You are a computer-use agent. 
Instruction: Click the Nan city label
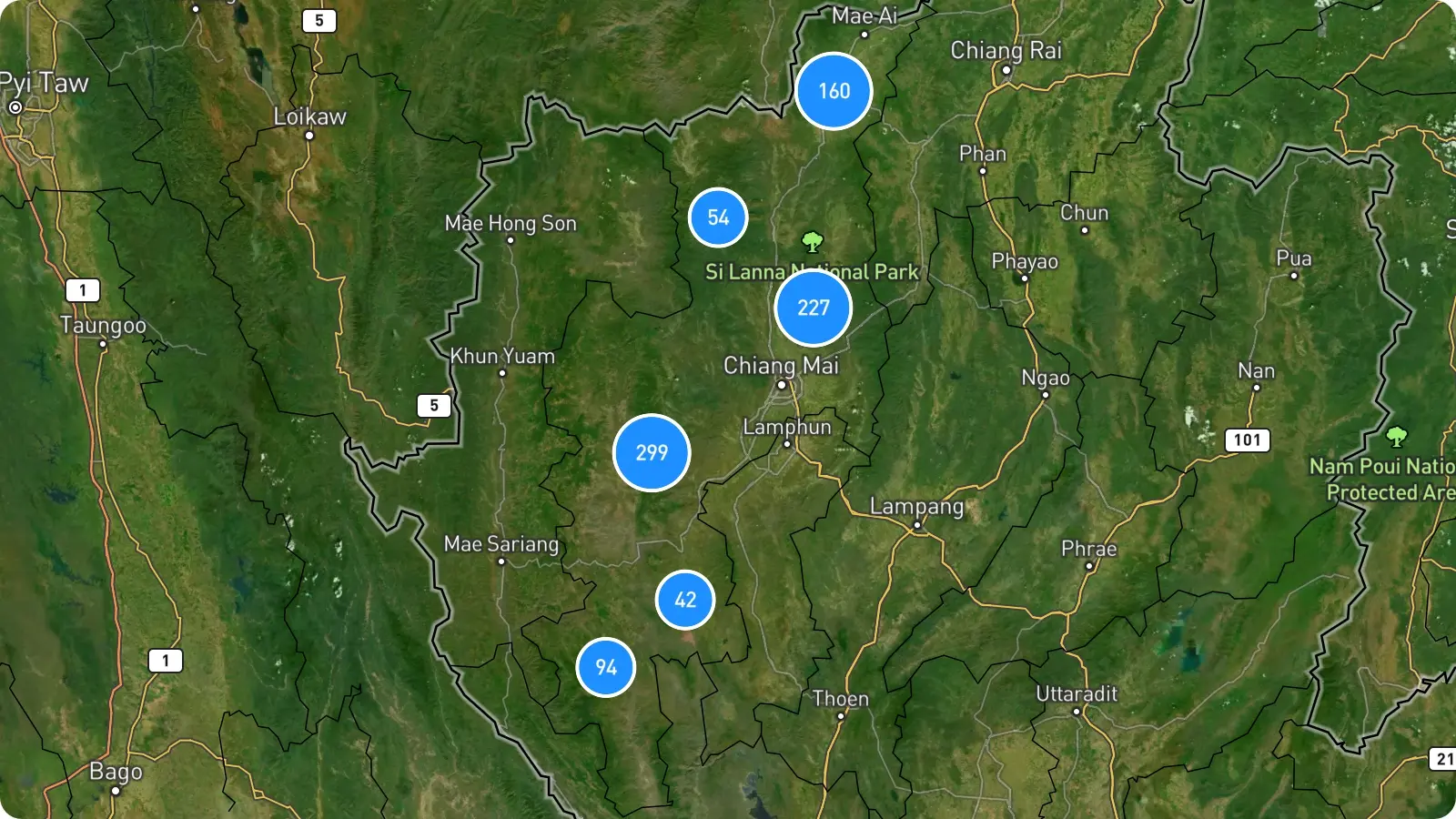(x=1257, y=370)
